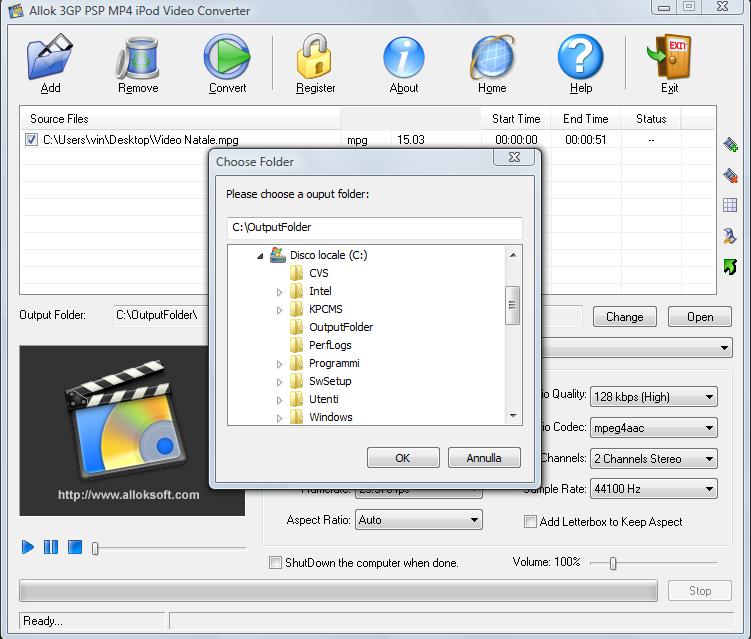The image size is (751, 639).
Task: Click the grid icon in right sidebar
Action: [730, 205]
